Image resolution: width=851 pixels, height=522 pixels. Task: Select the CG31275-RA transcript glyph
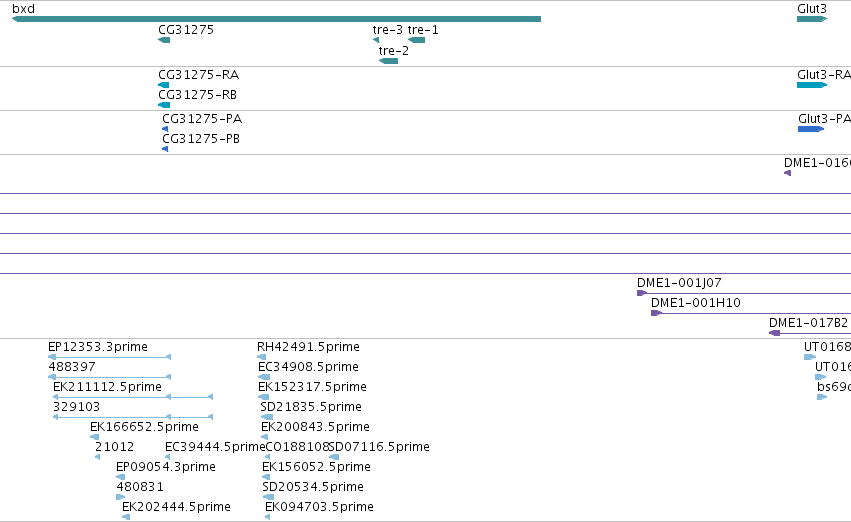click(163, 85)
